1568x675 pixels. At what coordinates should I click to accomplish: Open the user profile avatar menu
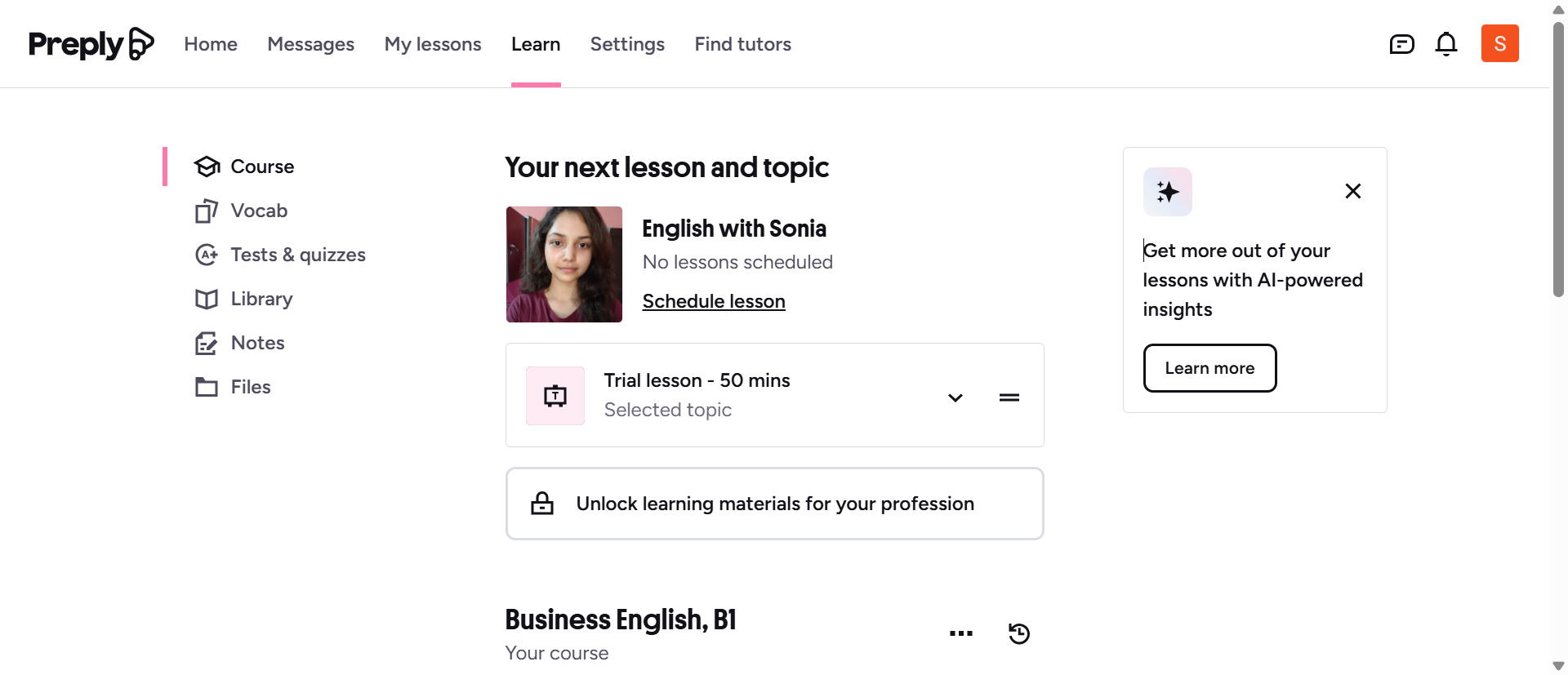pos(1499,43)
